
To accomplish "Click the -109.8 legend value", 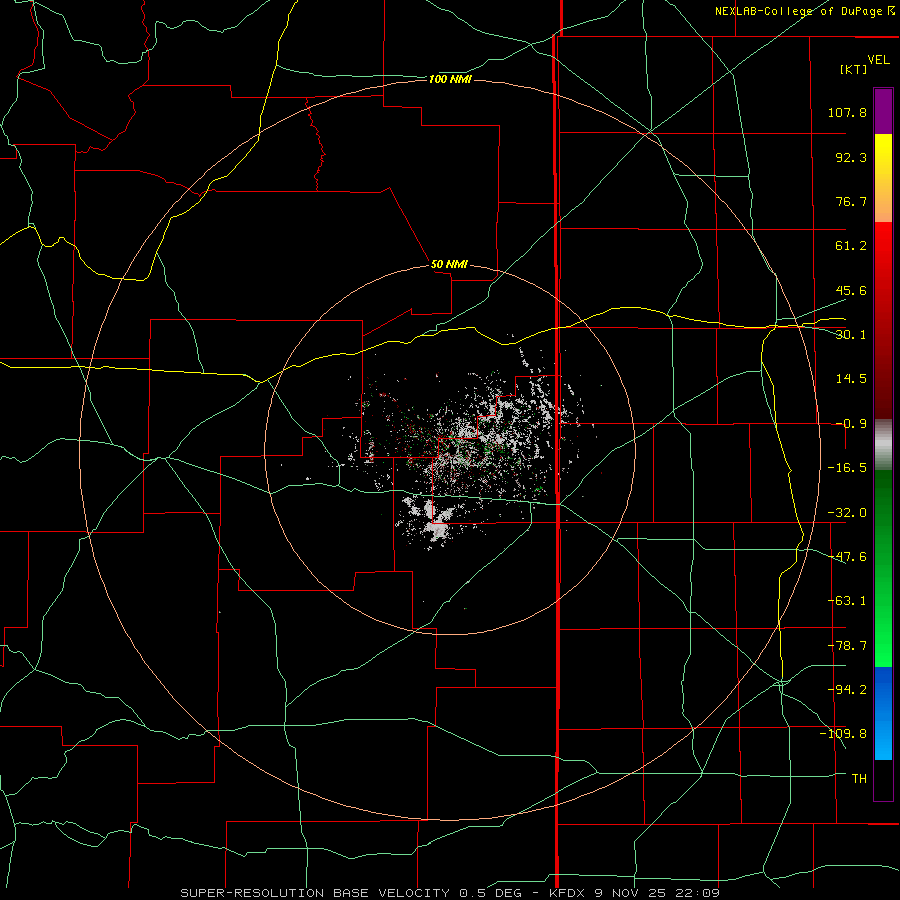I will 843,734.
